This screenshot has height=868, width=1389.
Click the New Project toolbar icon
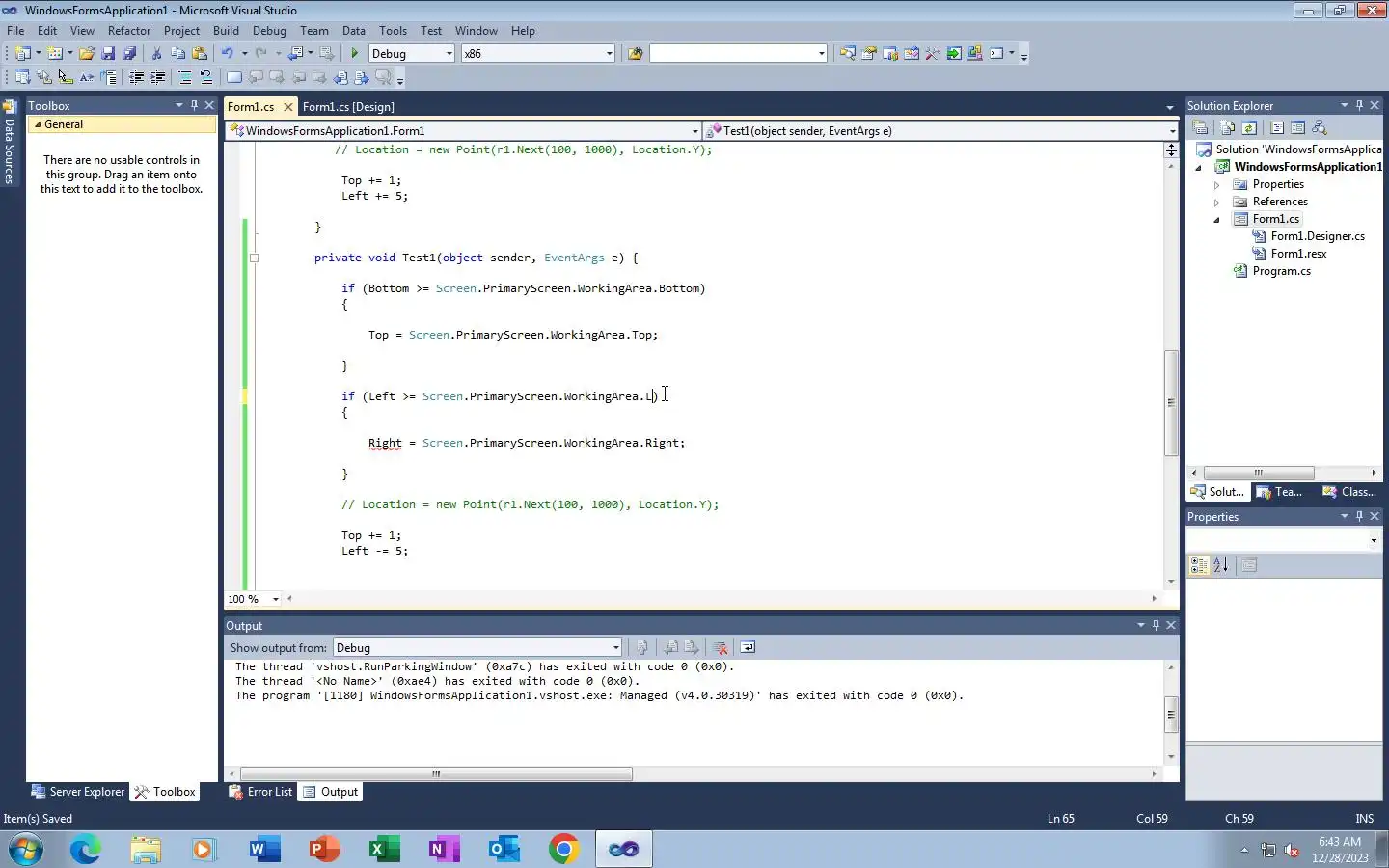pyautogui.click(x=22, y=53)
